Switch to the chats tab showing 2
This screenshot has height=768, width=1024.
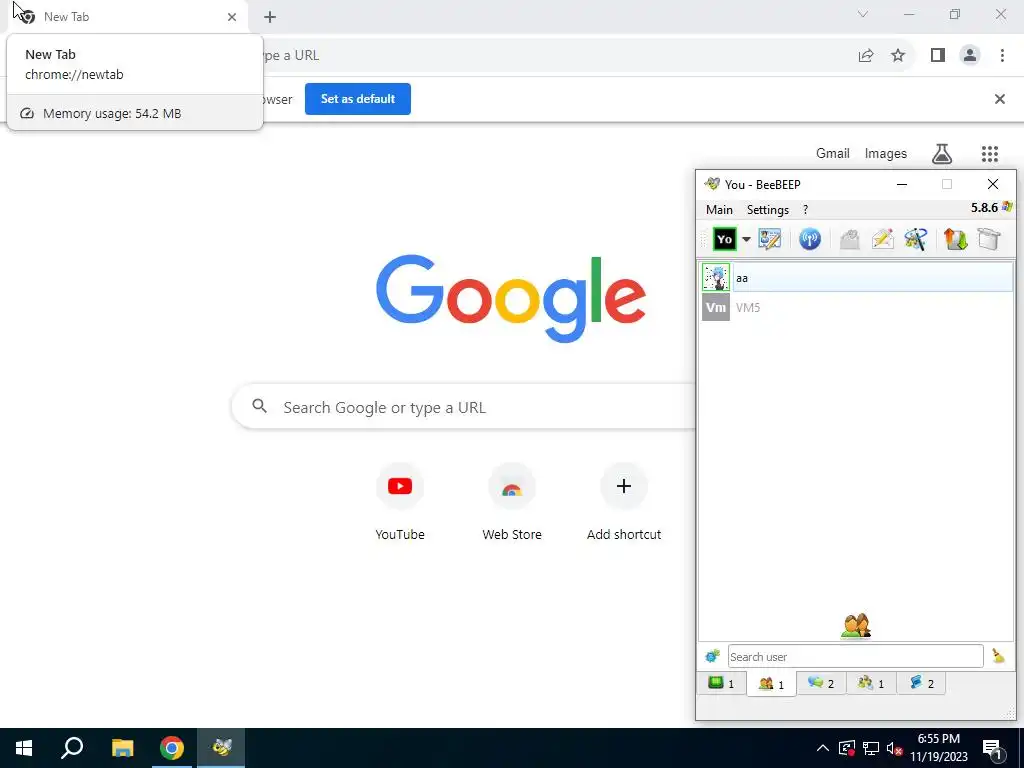821,683
